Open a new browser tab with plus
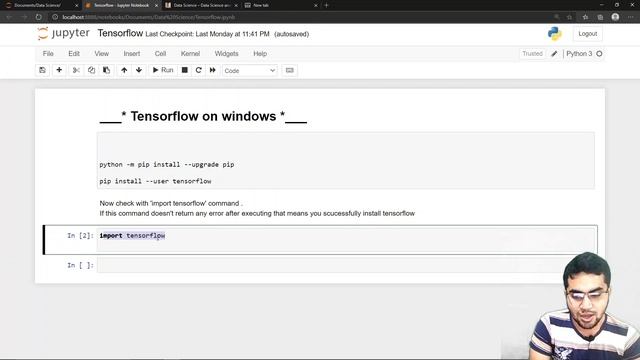The height and width of the screenshot is (360, 640). point(326,5)
